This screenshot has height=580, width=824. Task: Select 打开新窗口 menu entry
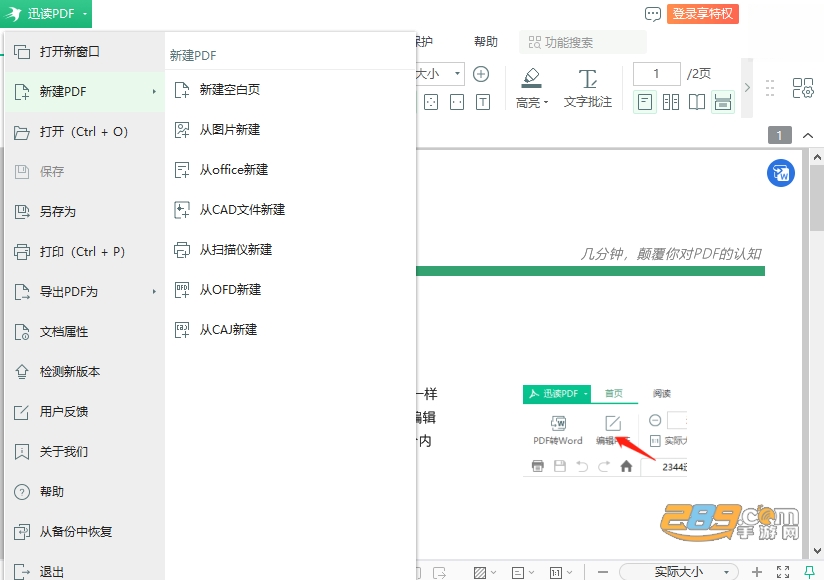[x=84, y=51]
